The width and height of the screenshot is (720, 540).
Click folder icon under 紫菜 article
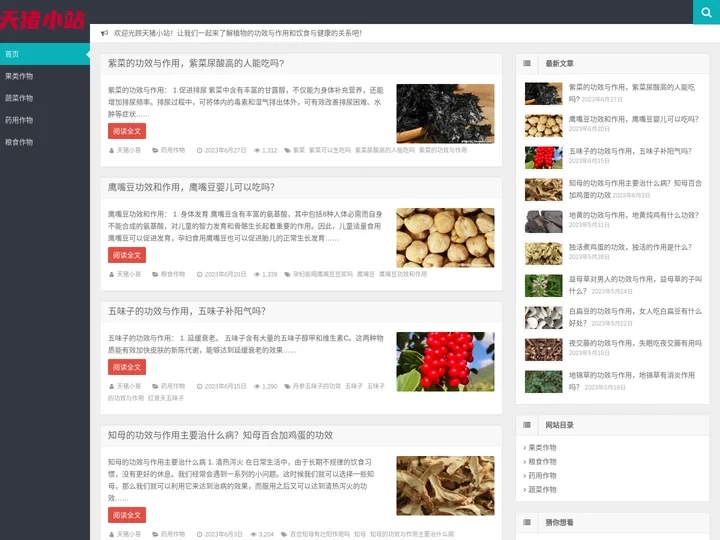click(155, 150)
